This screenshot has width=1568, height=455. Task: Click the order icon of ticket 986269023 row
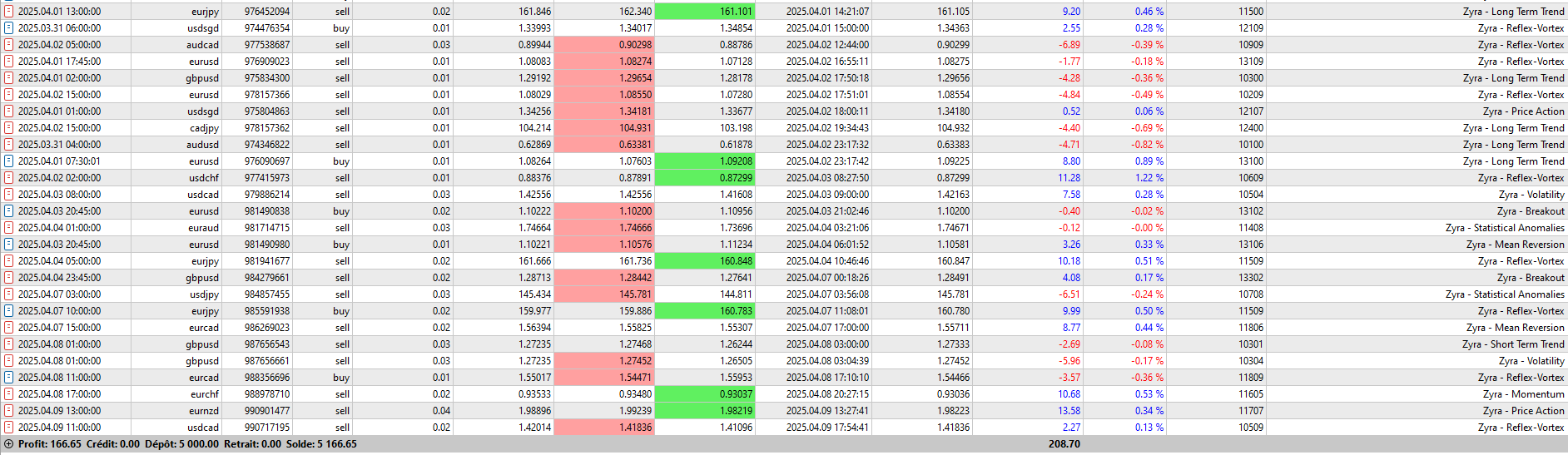pos(9,328)
